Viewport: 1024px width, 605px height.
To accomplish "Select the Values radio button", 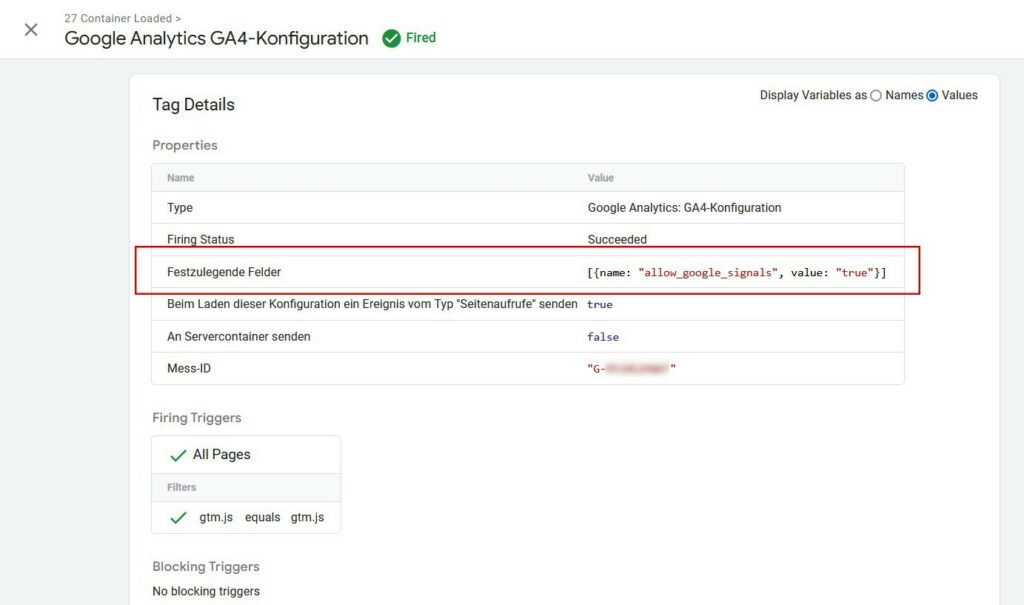I will 932,95.
